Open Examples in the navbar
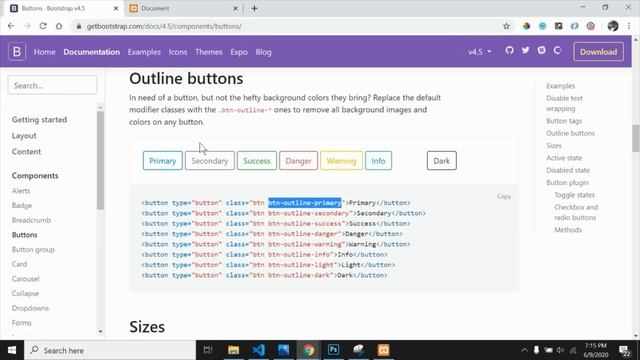This screenshot has height=360, width=640. point(144,52)
